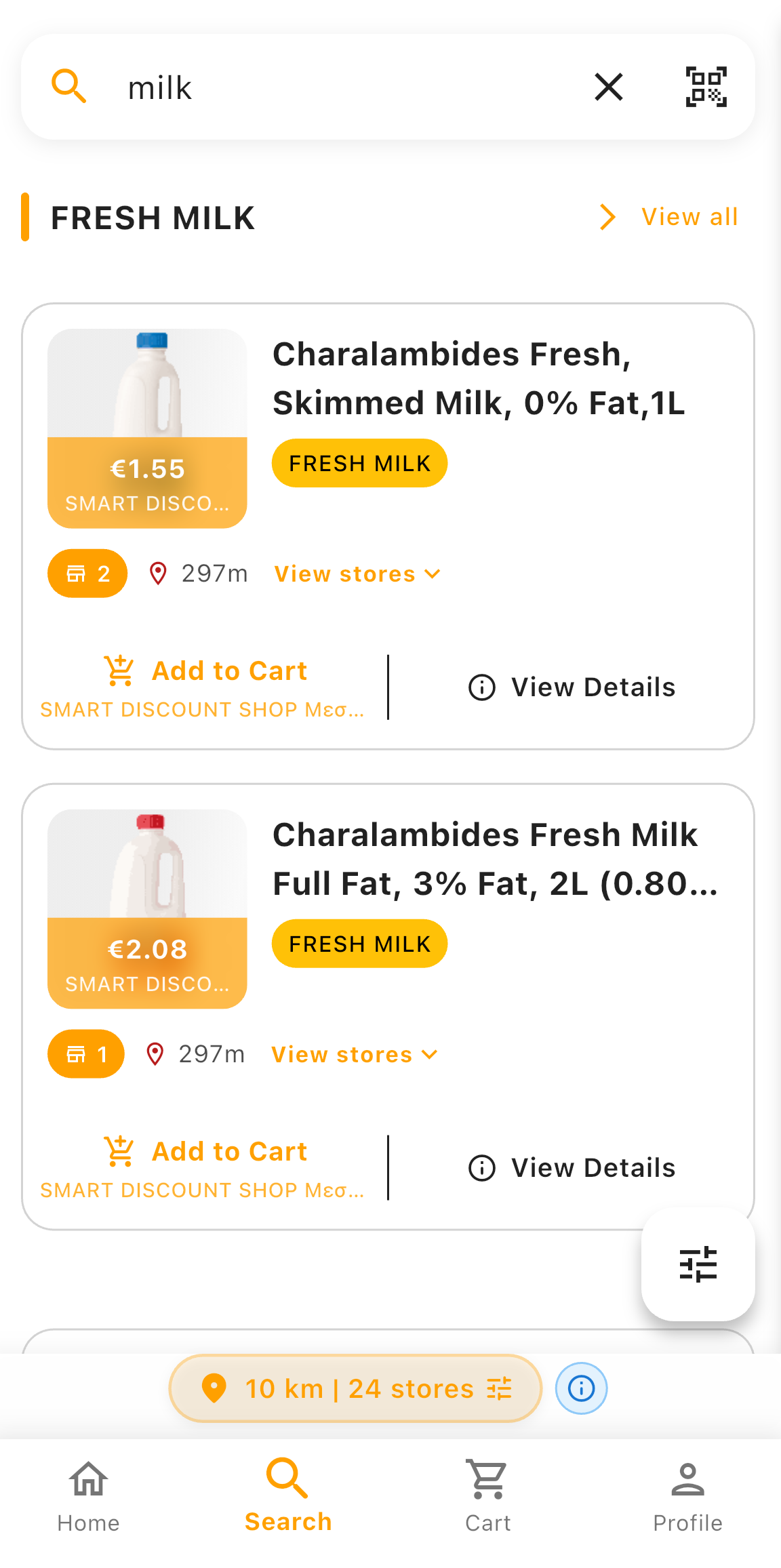Screen dimensions: 781x1568
Task: Open the 1 store badge on full fat milk
Action: (86, 1054)
